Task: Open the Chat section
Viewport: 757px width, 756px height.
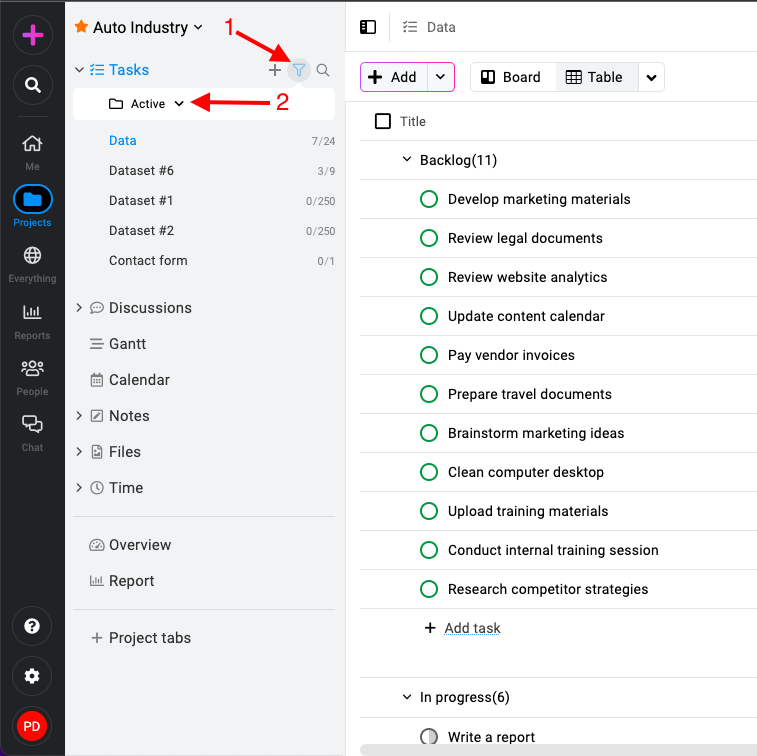Action: [x=32, y=433]
